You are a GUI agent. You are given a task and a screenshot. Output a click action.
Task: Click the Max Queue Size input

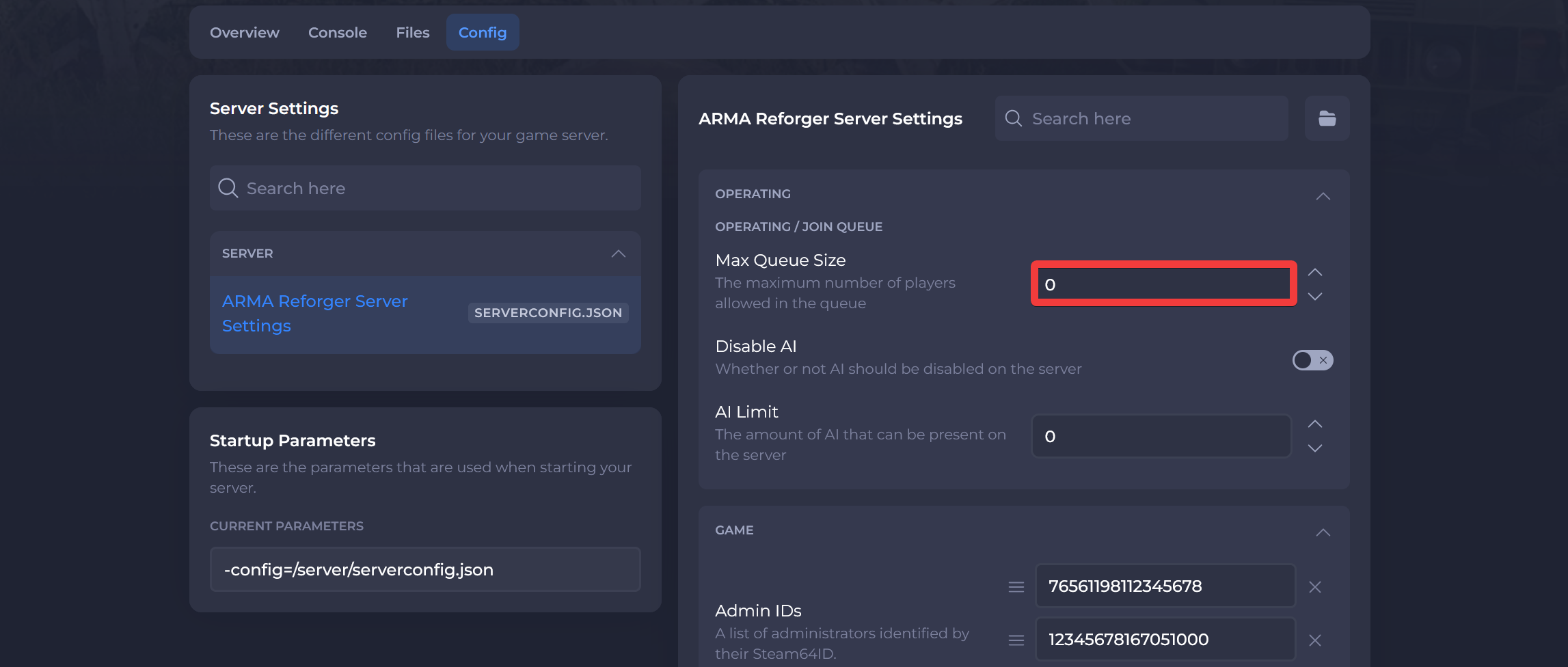[x=1163, y=284]
